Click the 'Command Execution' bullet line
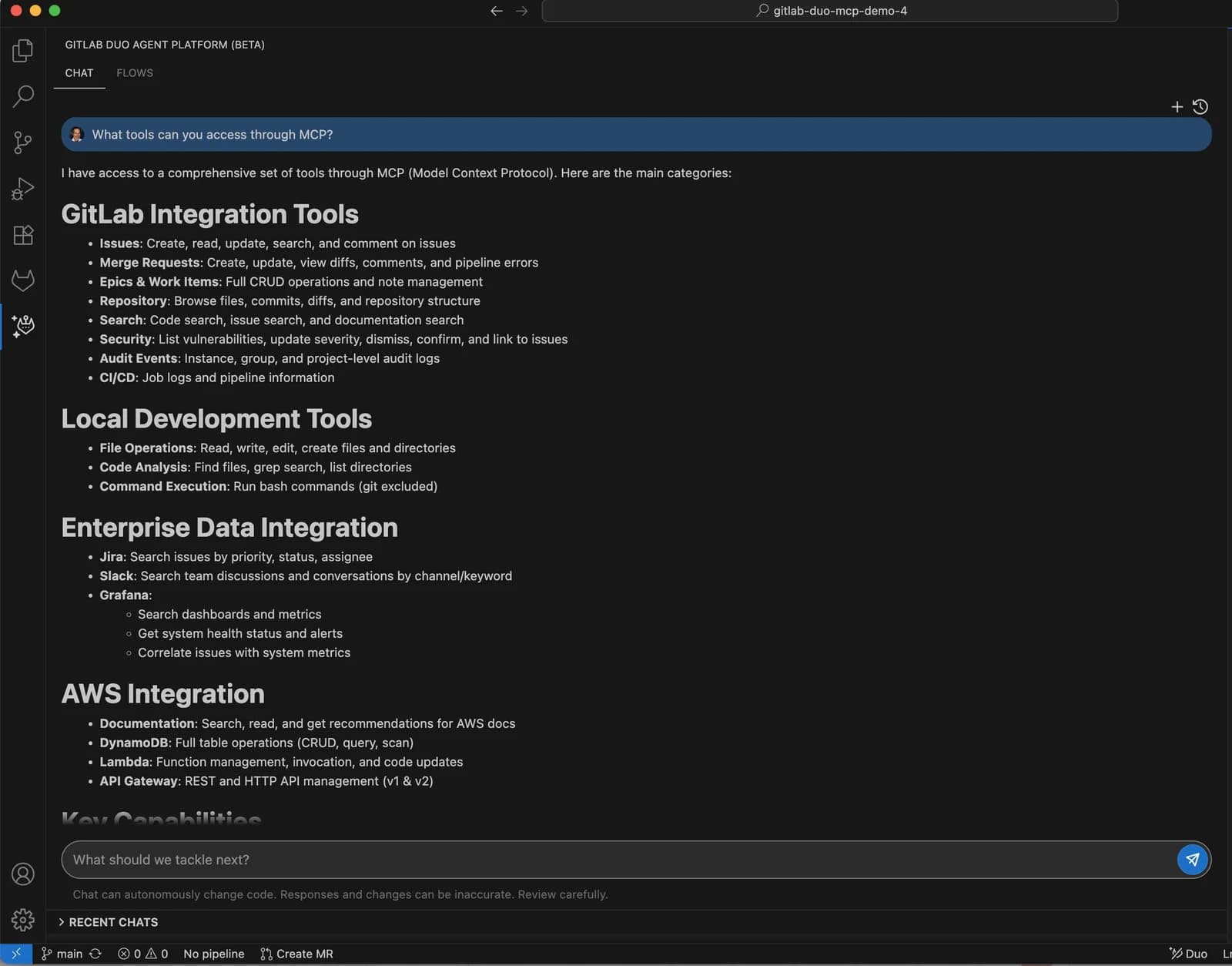Image resolution: width=1232 pixels, height=966 pixels. pos(269,486)
